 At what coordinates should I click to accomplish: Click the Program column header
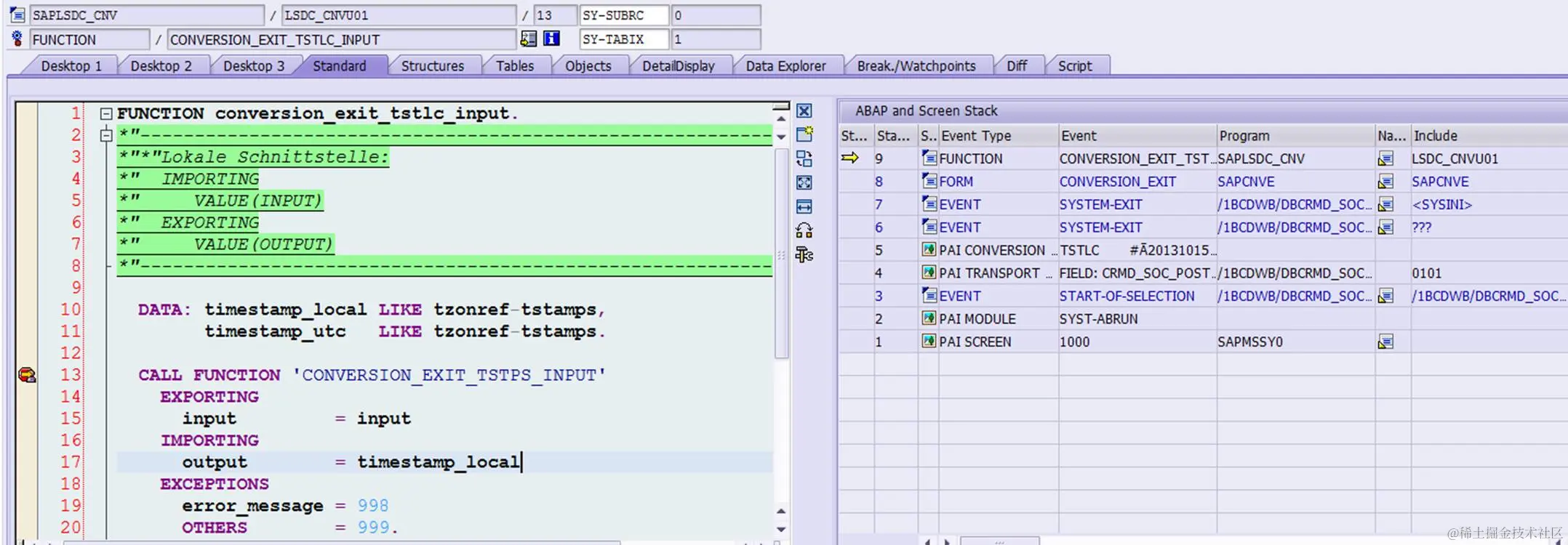coord(1295,136)
